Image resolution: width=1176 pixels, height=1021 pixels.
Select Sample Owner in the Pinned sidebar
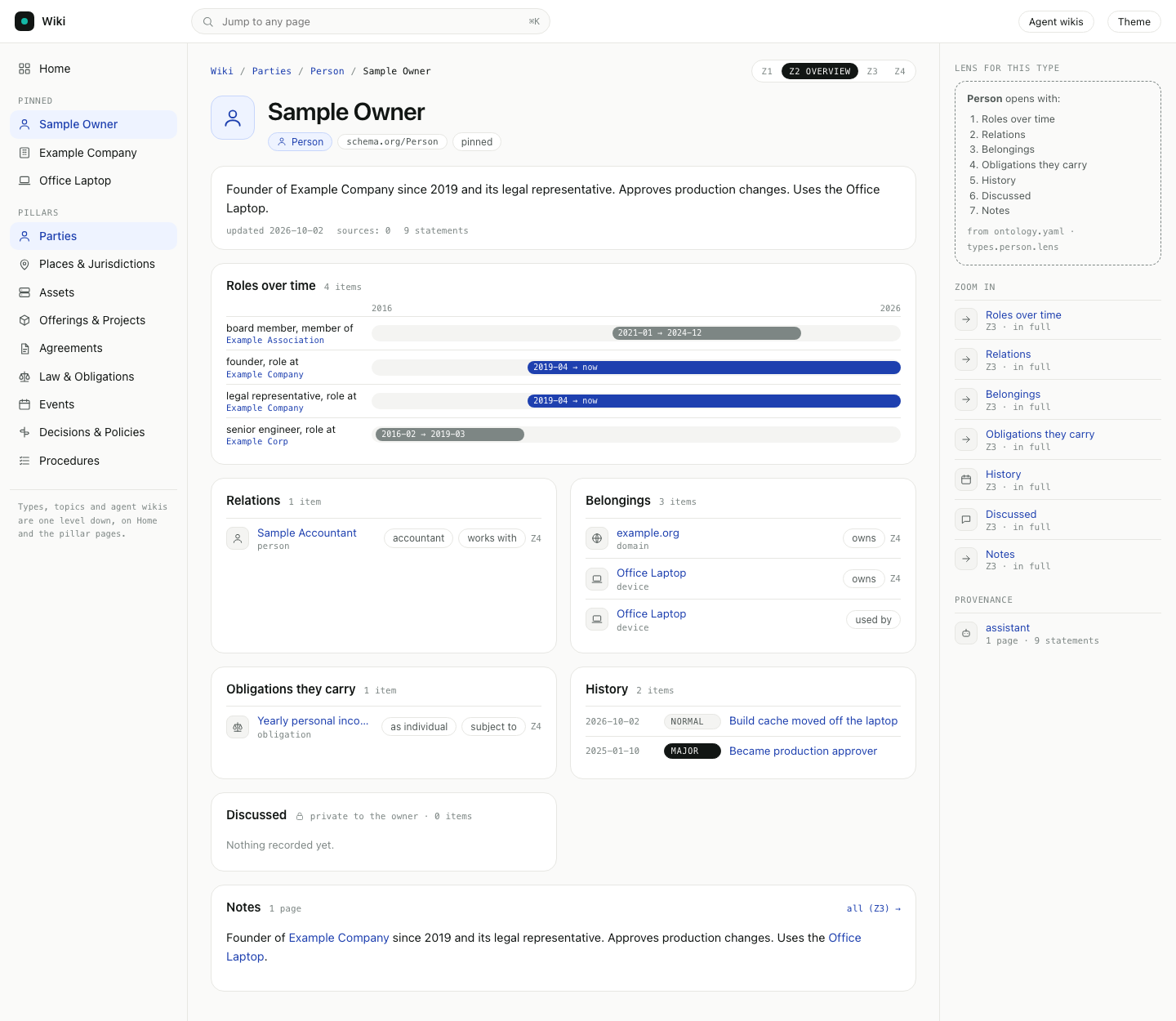[x=93, y=124]
